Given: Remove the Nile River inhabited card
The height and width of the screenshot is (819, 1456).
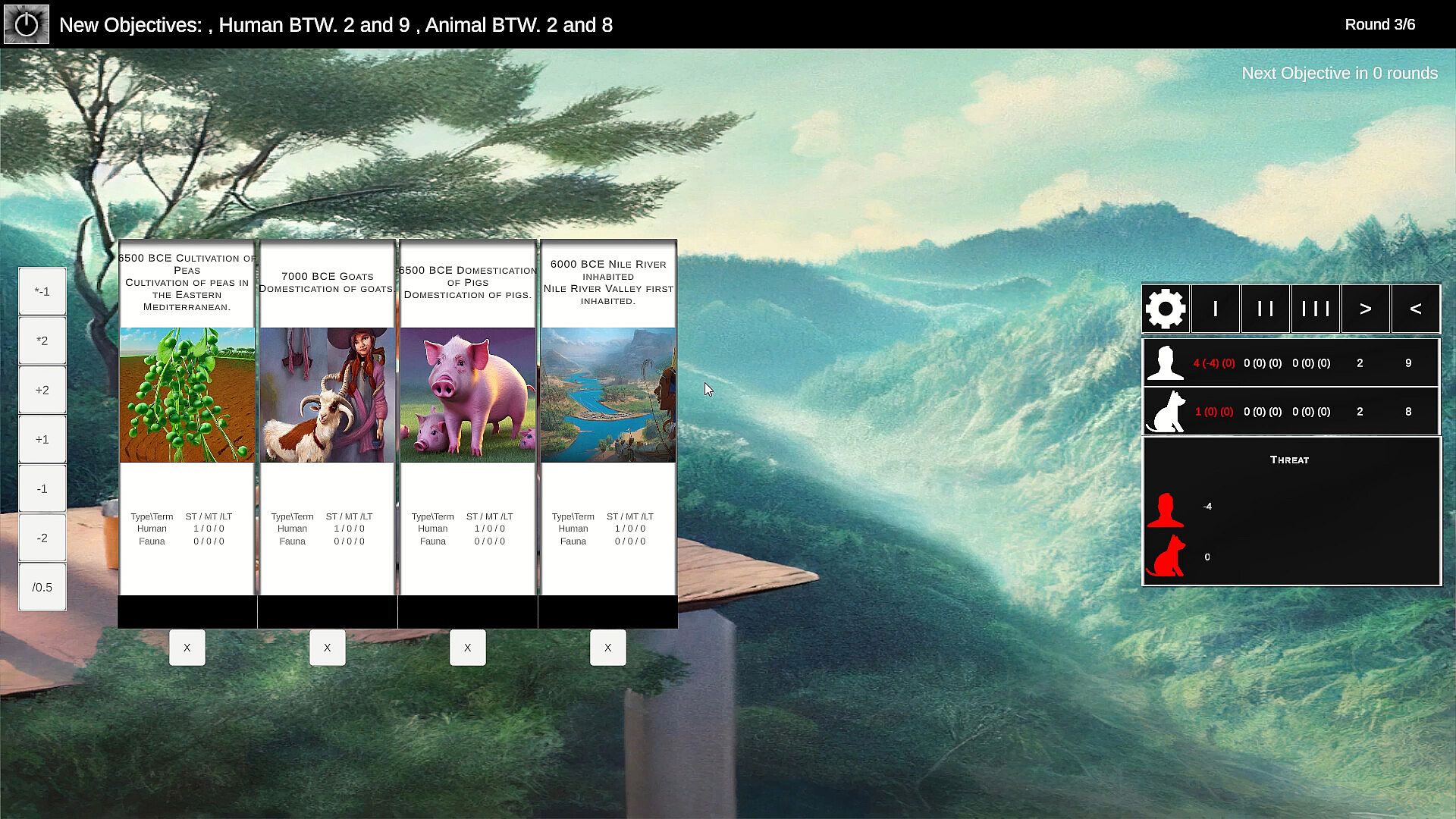Looking at the screenshot, I should [x=608, y=648].
